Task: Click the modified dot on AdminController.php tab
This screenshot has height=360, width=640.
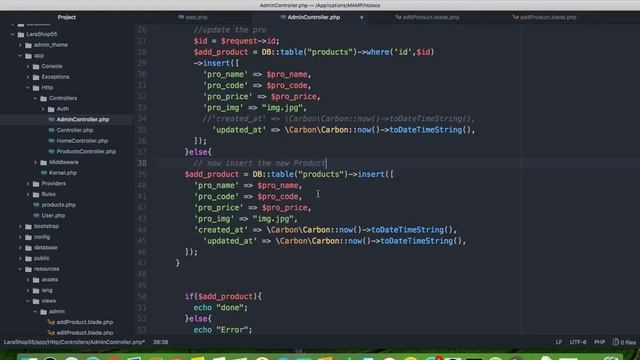Action: coord(361,18)
